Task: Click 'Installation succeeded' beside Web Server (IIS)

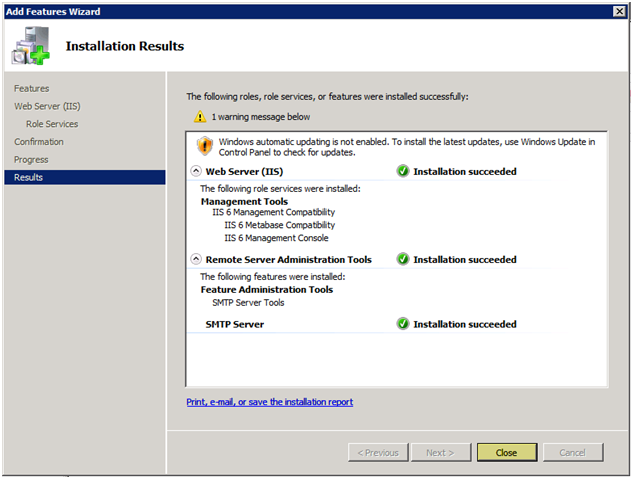Action: pos(465,172)
